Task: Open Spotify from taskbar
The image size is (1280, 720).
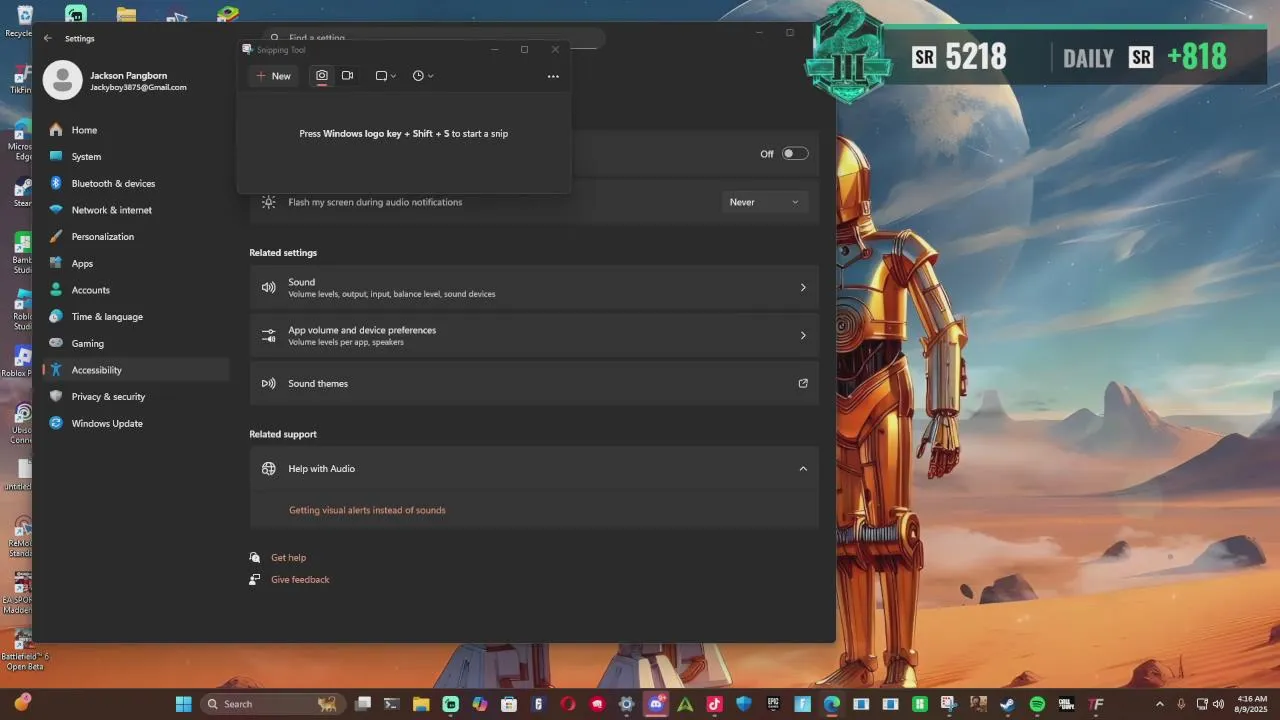Action: pos(1037,704)
